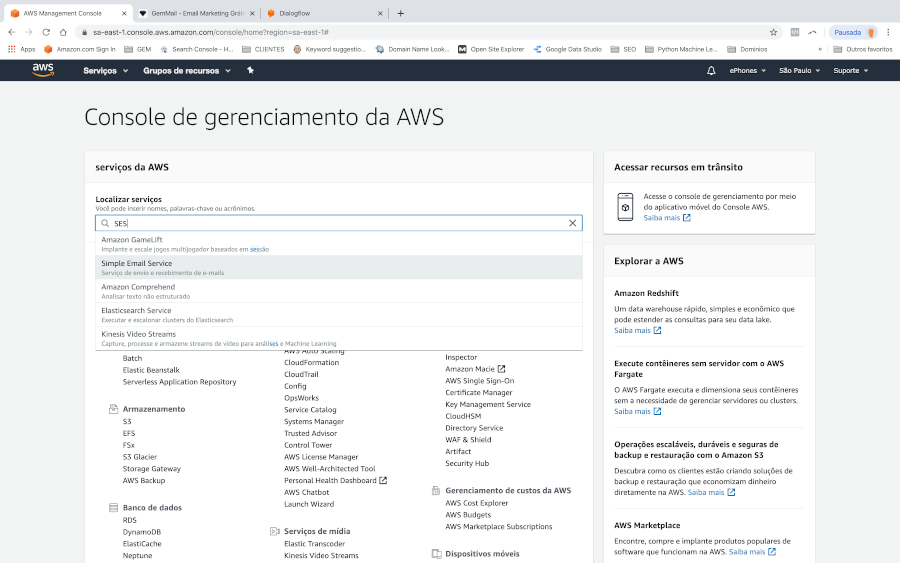Open the CLIENTES bookmarks folder
The height and width of the screenshot is (563, 900).
coord(263,49)
